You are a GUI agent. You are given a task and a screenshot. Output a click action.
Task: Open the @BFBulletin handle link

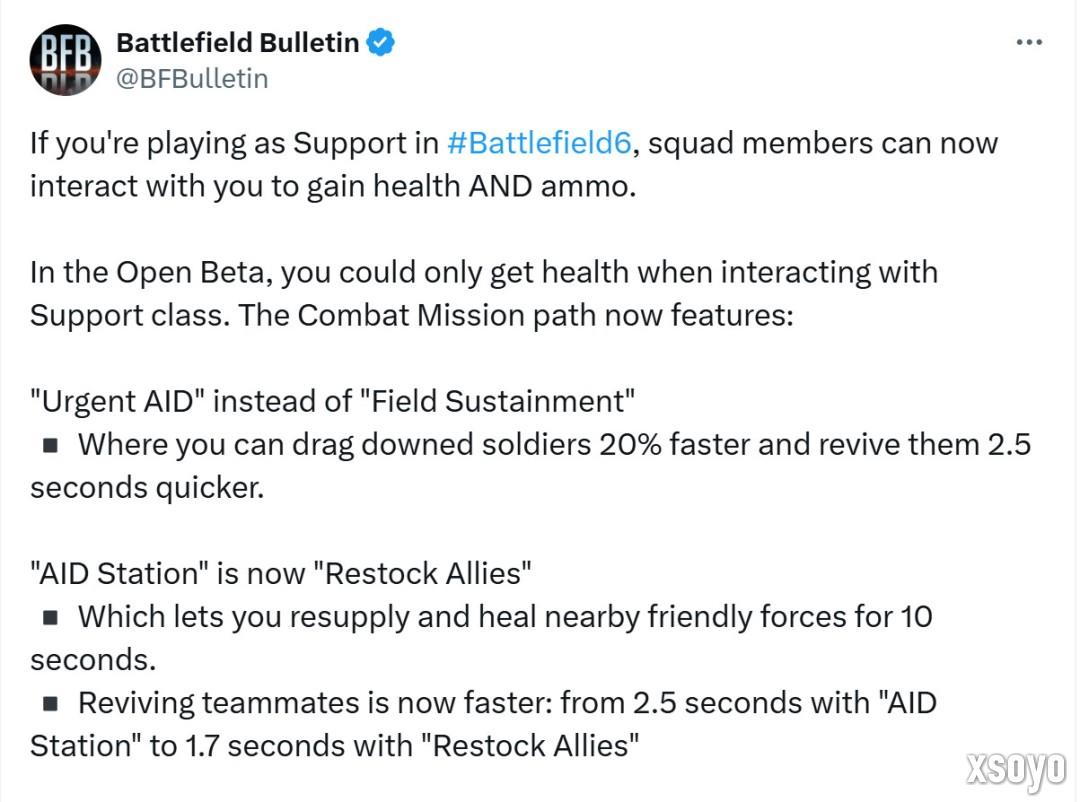pos(193,78)
